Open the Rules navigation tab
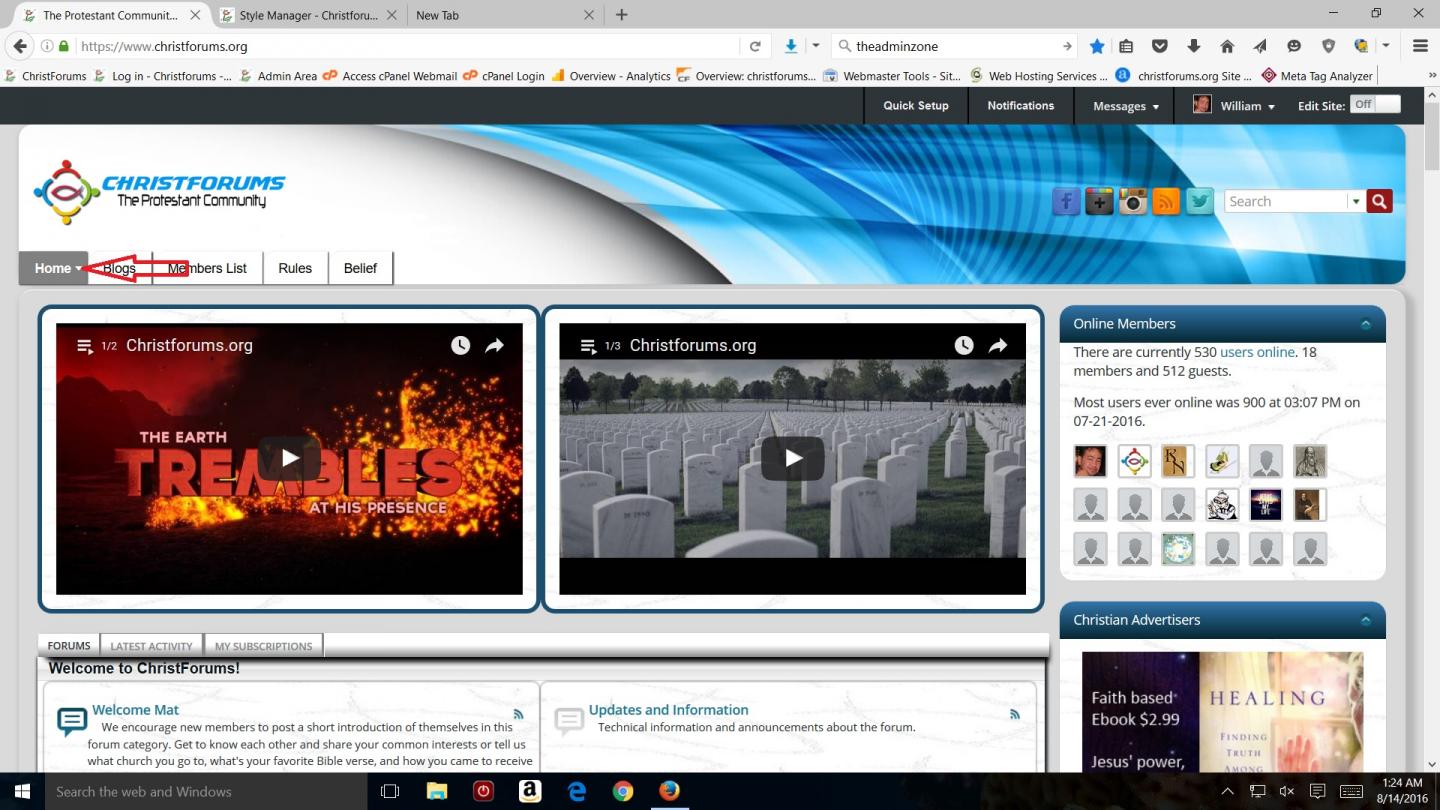This screenshot has width=1440, height=810. pos(295,268)
